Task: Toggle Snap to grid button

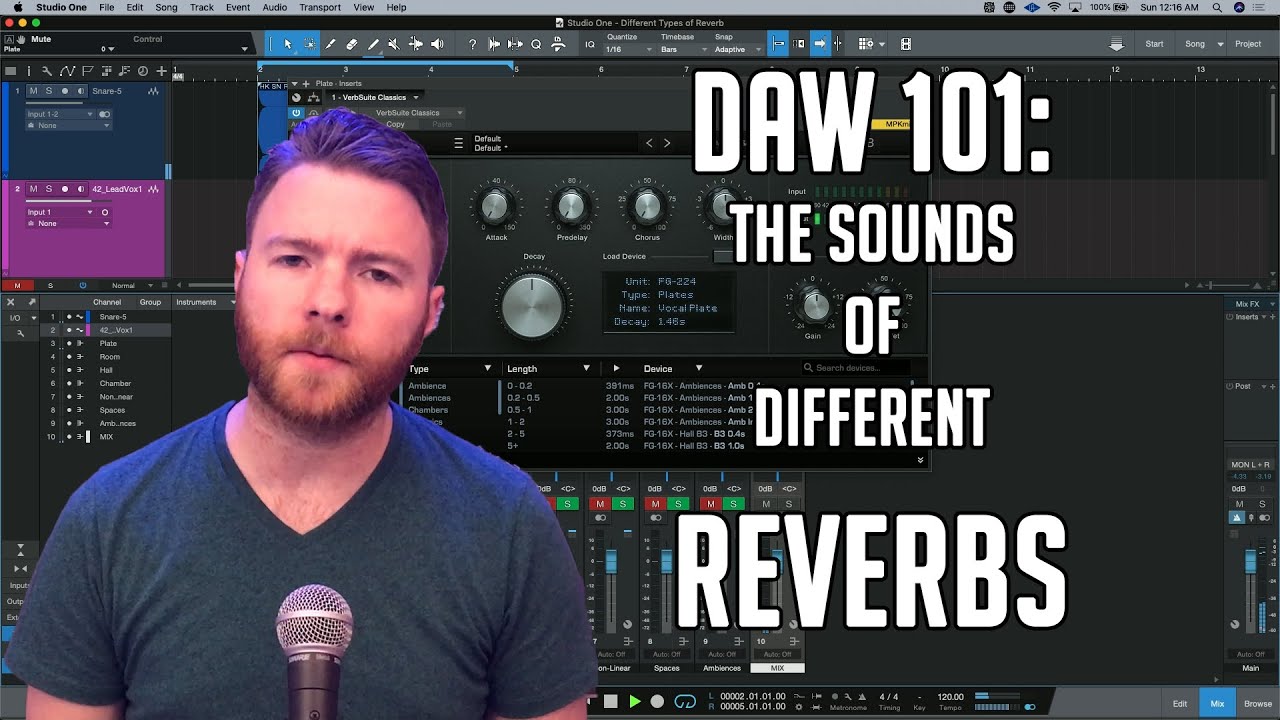Action: (x=778, y=44)
